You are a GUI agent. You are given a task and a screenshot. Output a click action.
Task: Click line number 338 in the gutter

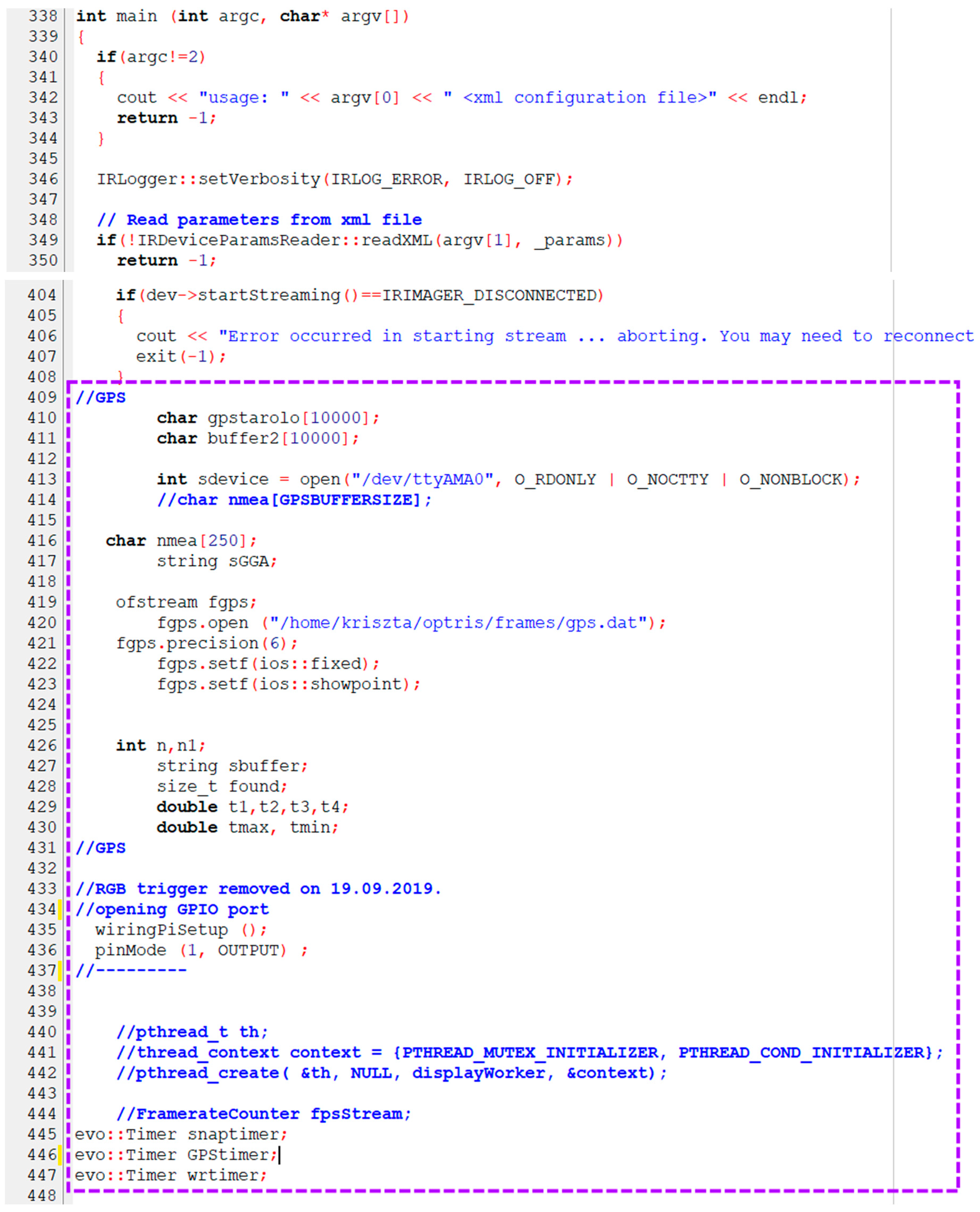pos(43,16)
